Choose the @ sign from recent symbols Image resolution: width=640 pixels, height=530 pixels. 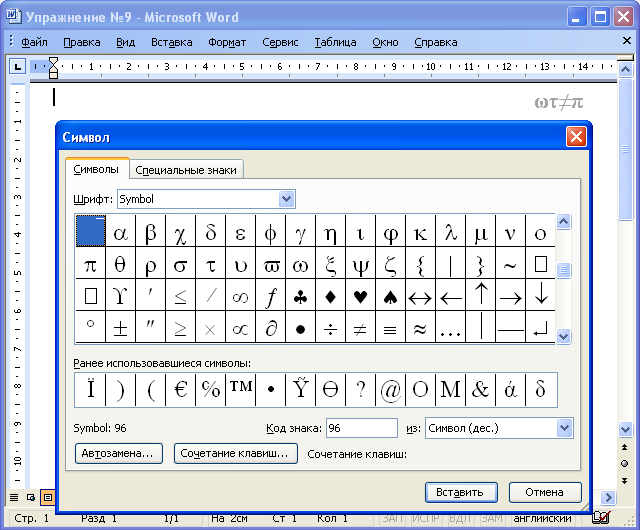(x=391, y=389)
